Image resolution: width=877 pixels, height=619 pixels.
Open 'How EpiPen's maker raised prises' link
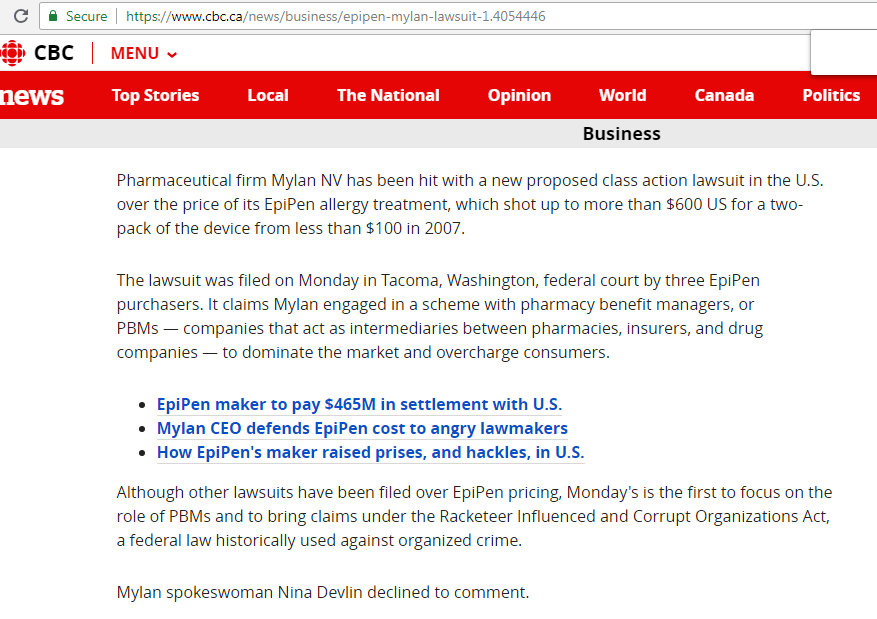pos(370,452)
